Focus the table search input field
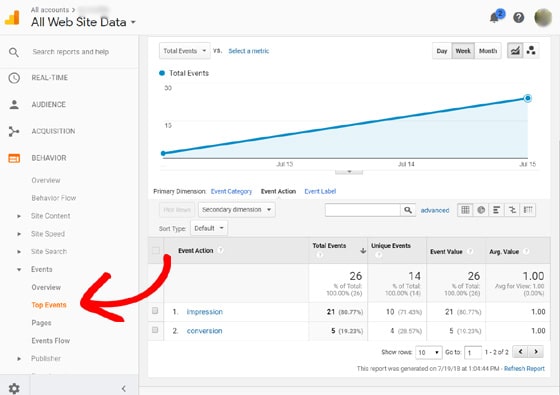Viewport: 560px width, 395px height. pyautogui.click(x=362, y=210)
